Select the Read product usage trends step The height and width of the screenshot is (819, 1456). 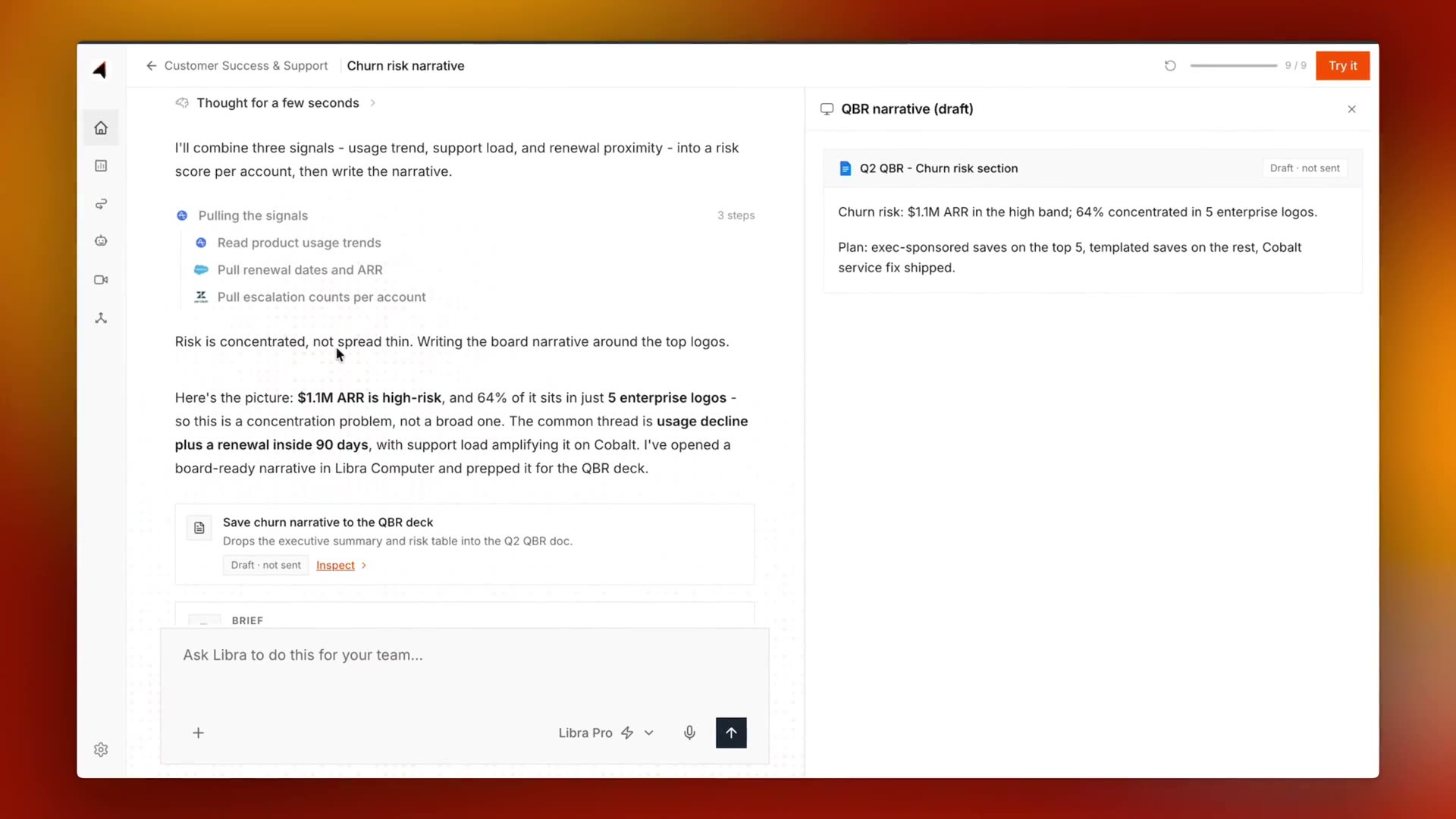[300, 243]
